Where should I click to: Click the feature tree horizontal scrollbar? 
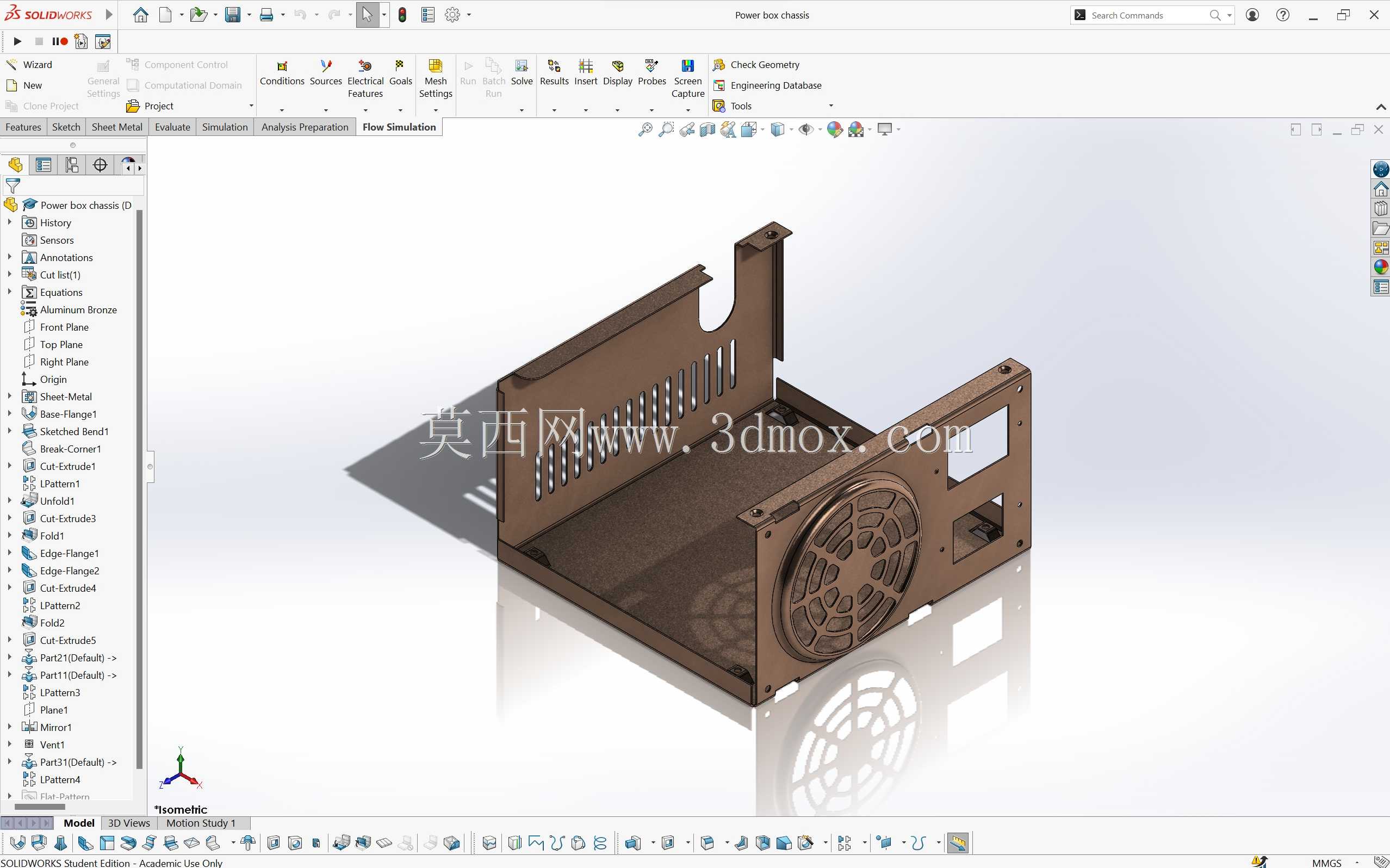click(x=39, y=807)
